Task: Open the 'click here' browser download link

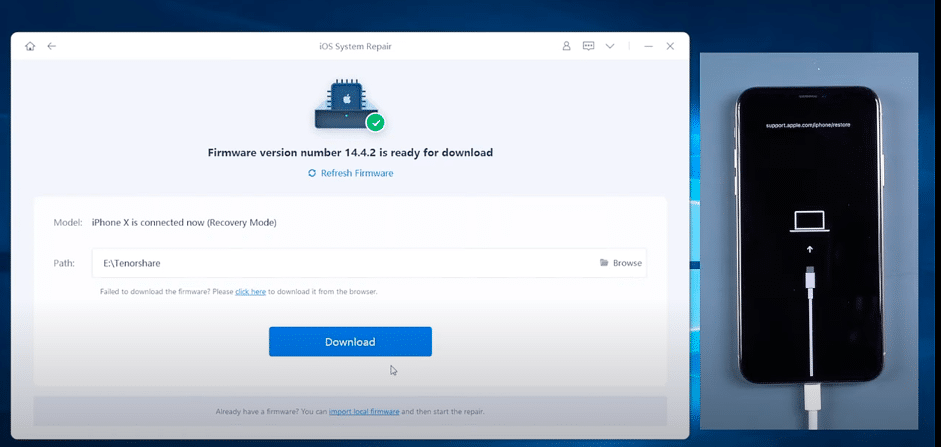Action: (x=250, y=292)
